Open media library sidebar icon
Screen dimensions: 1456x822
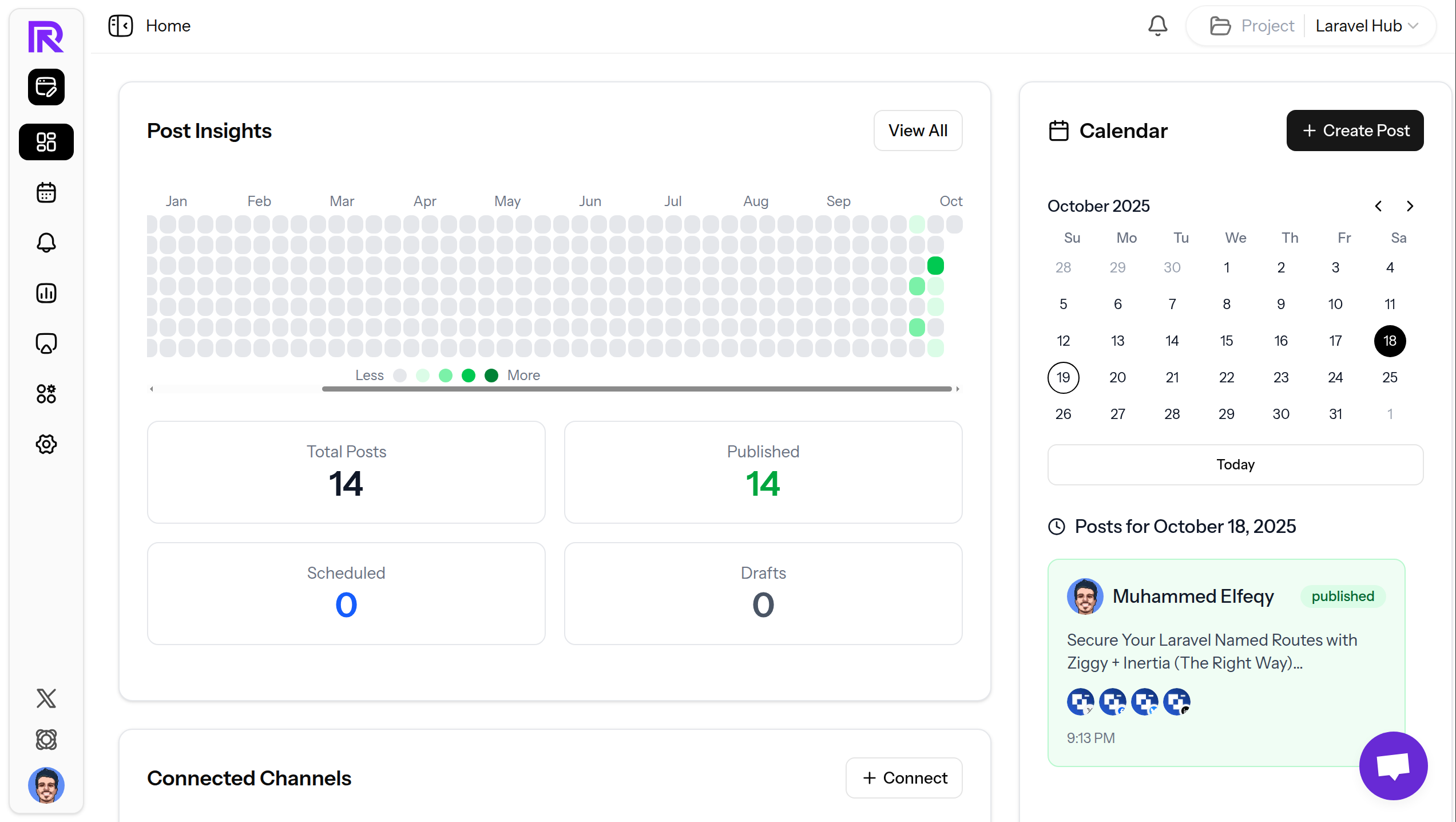[x=46, y=343]
